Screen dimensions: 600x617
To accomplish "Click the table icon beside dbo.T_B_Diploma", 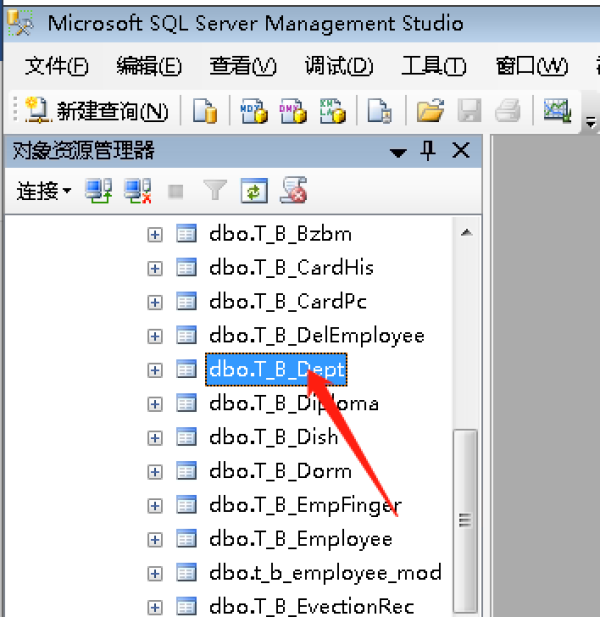I will point(186,404).
